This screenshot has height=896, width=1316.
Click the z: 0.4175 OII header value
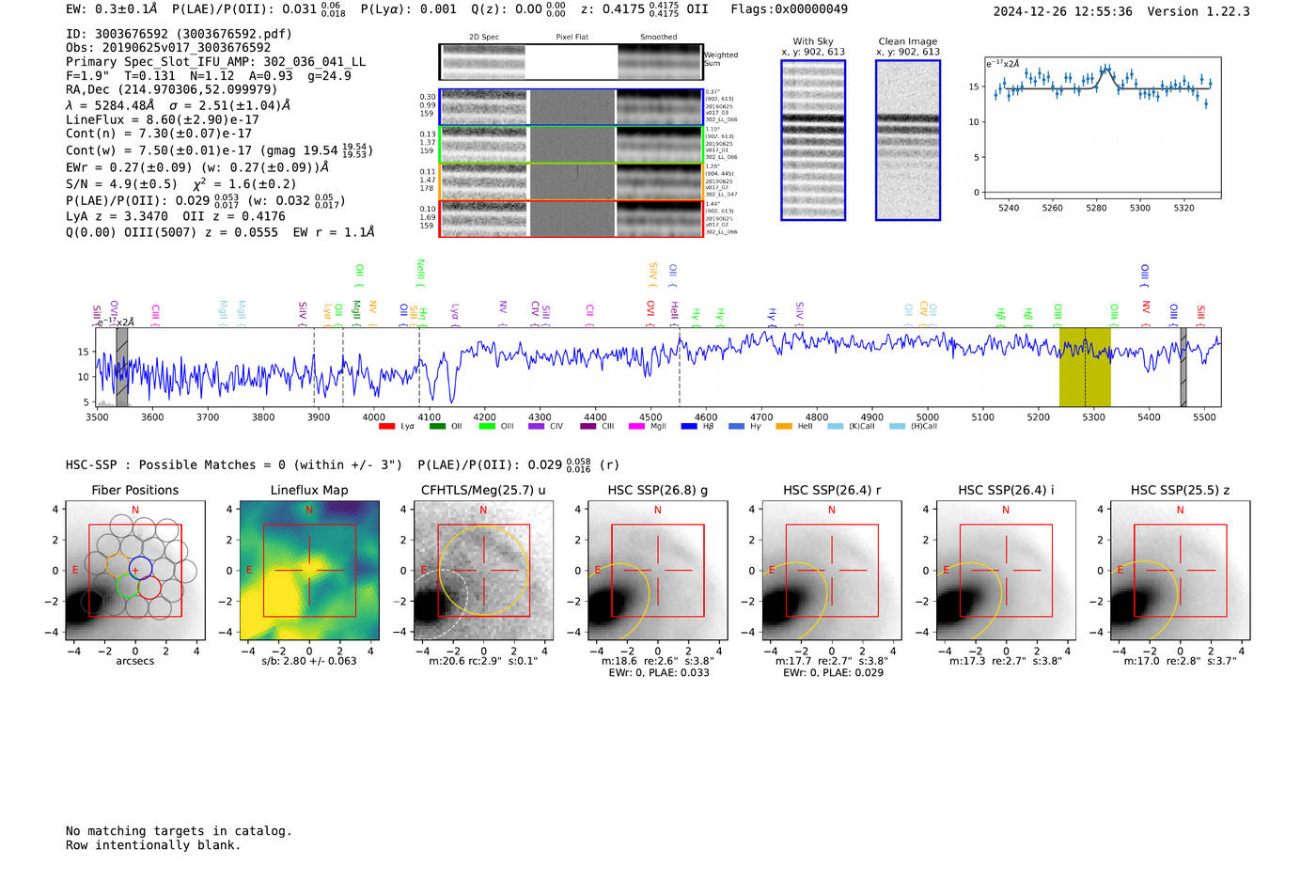[x=644, y=9]
